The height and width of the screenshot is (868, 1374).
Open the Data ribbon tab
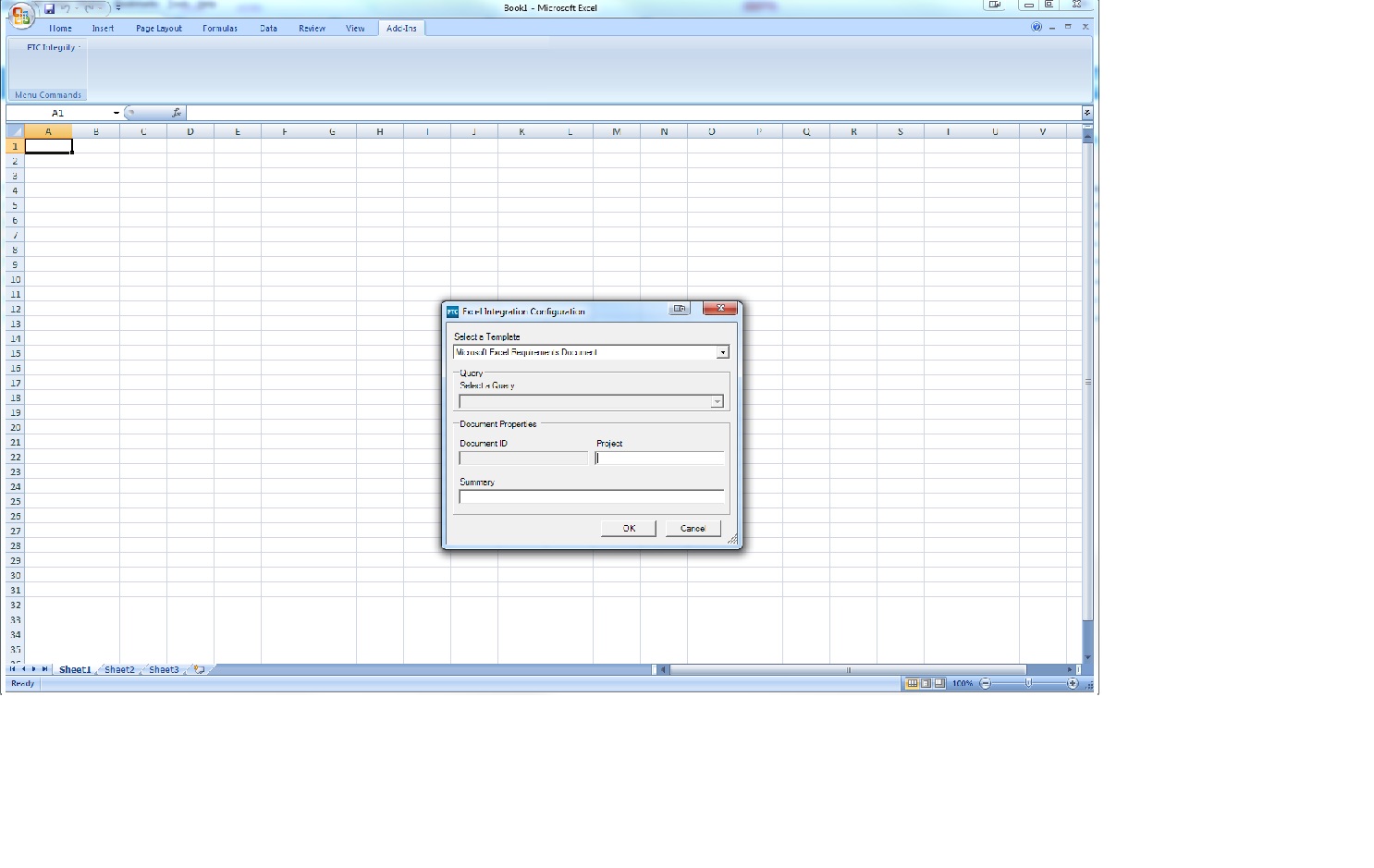click(268, 28)
